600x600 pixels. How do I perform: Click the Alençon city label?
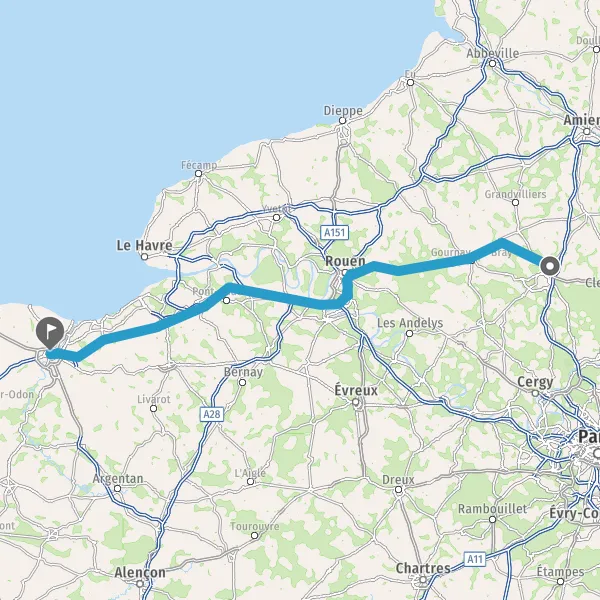tap(140, 572)
